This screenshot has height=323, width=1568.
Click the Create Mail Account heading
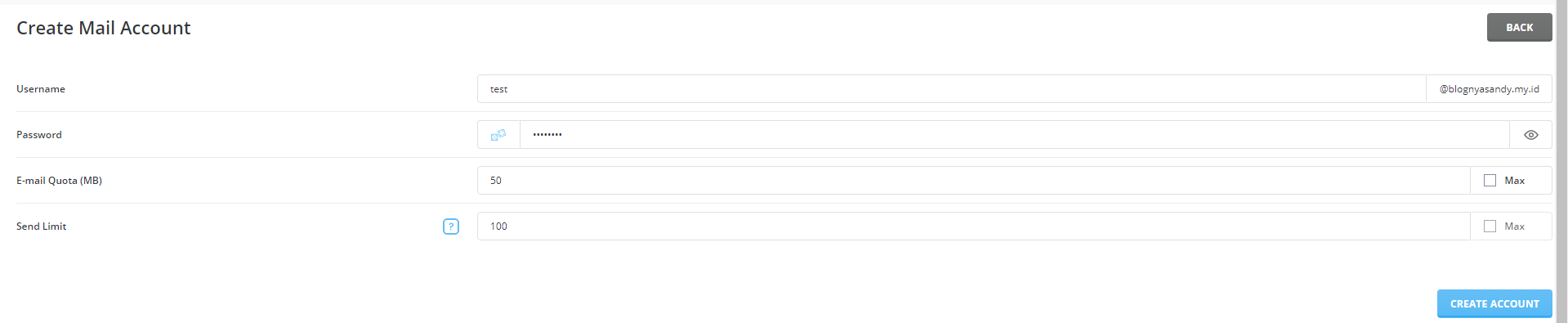pyautogui.click(x=103, y=28)
